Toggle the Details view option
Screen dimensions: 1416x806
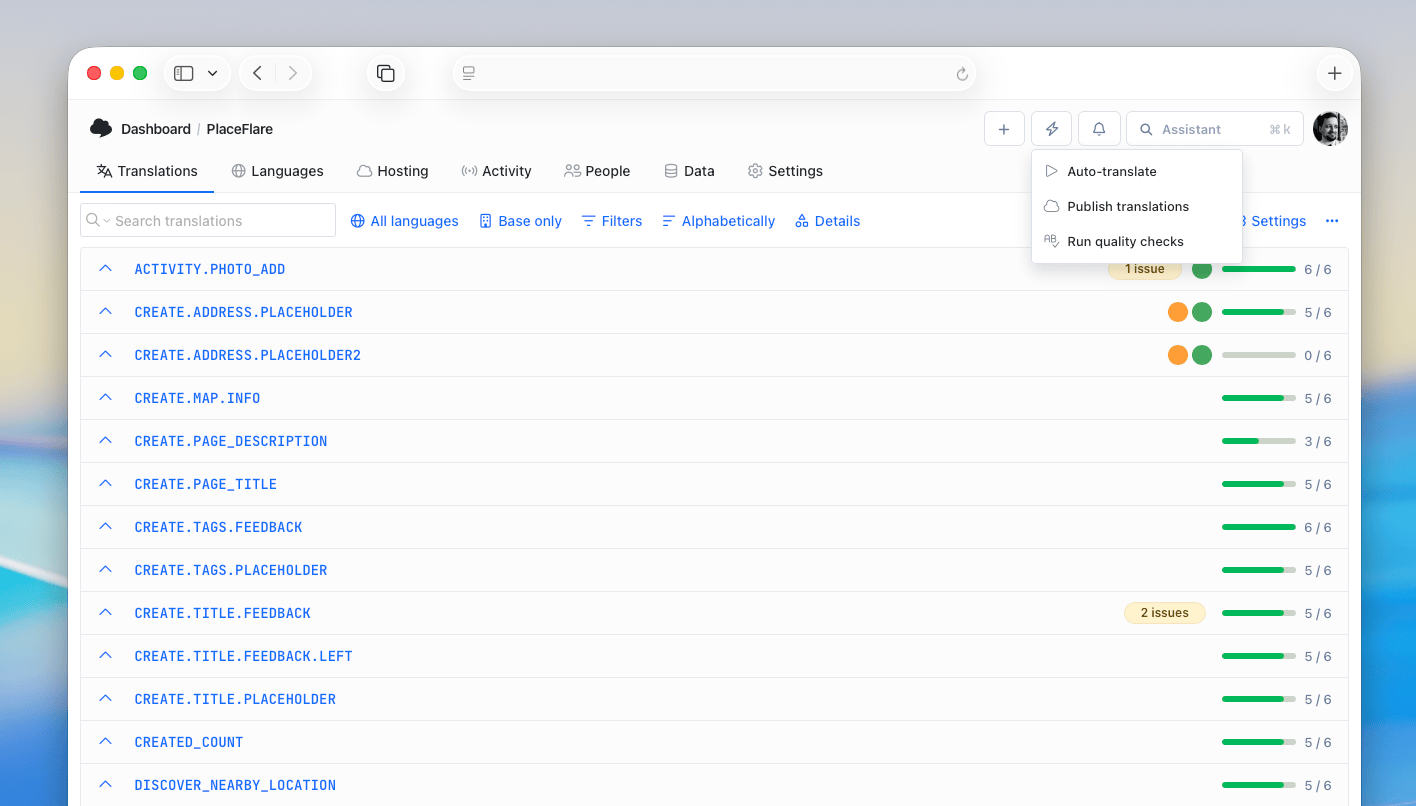click(827, 221)
